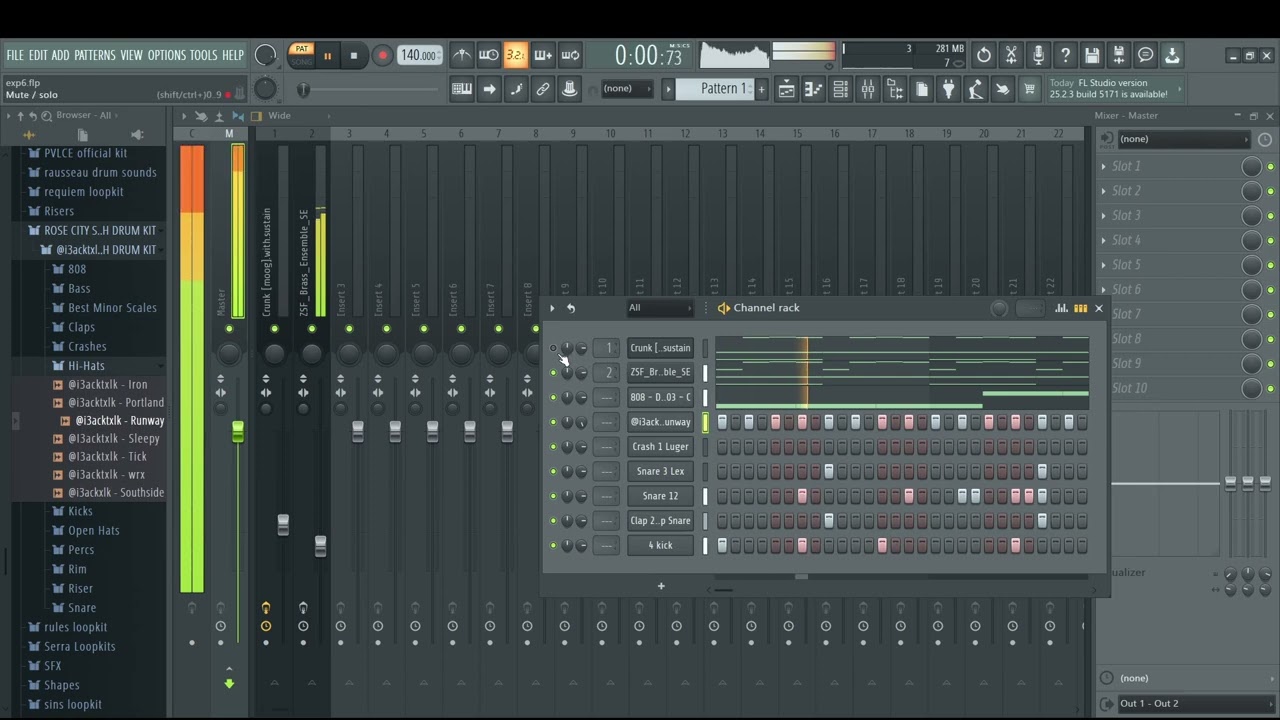The width and height of the screenshot is (1280, 720).
Task: Open mixer input (none) dropdown at top
Action: tap(1183, 139)
